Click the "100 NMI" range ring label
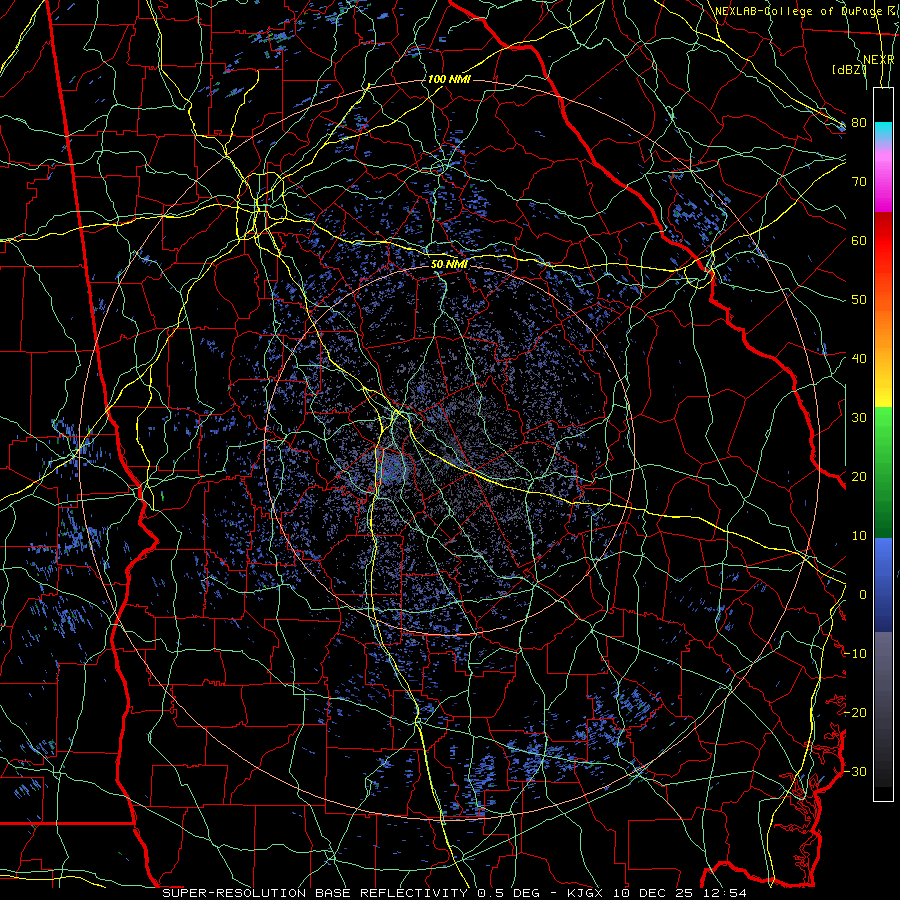The height and width of the screenshot is (900, 900). point(449,79)
